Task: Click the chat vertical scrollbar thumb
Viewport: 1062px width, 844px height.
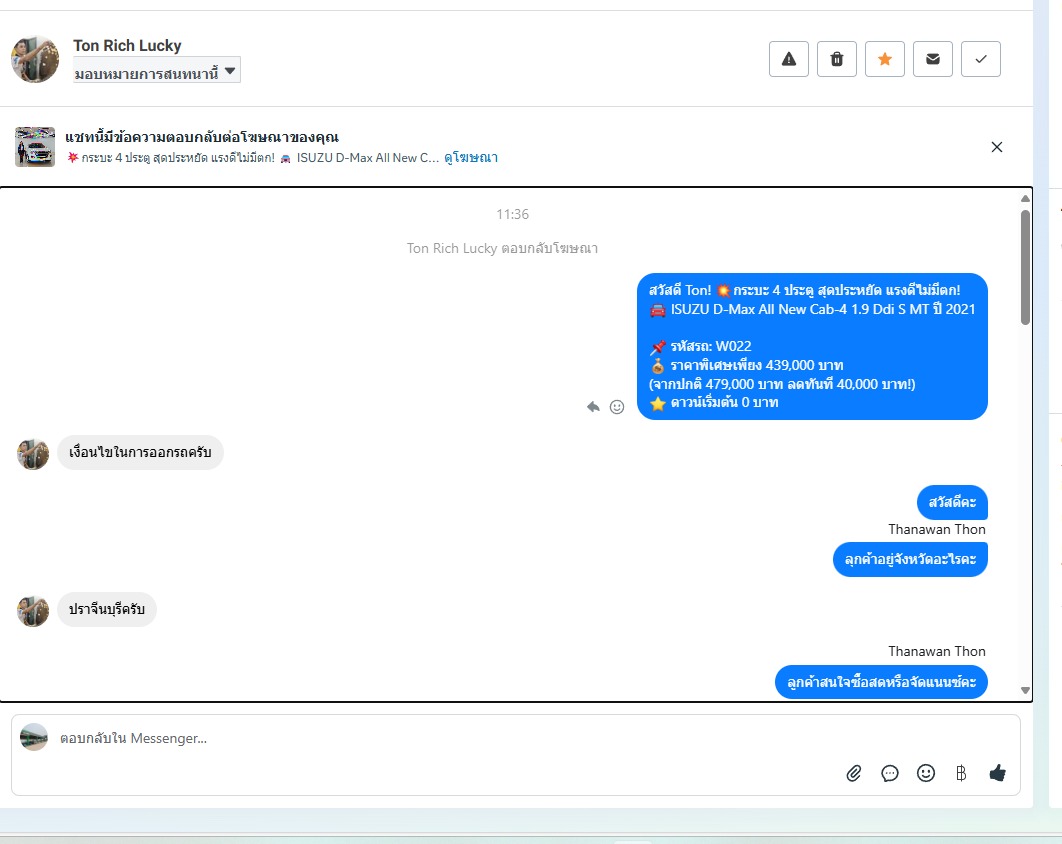Action: [x=1025, y=268]
